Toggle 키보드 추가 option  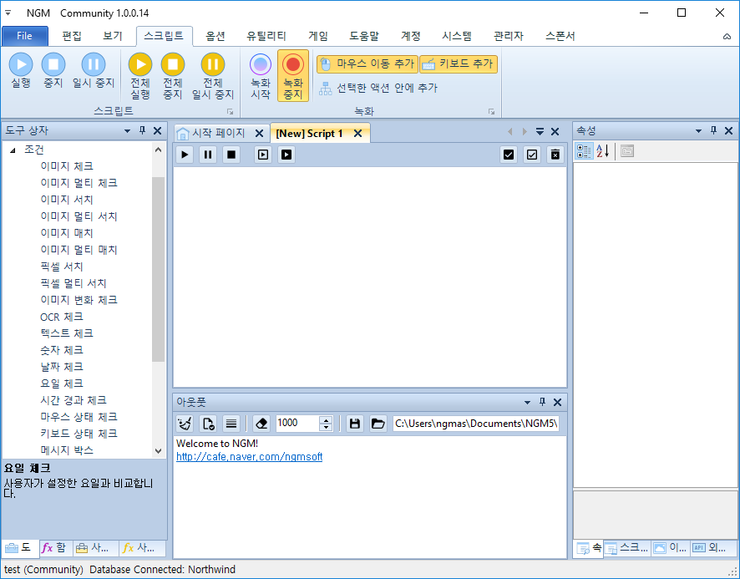coord(458,64)
